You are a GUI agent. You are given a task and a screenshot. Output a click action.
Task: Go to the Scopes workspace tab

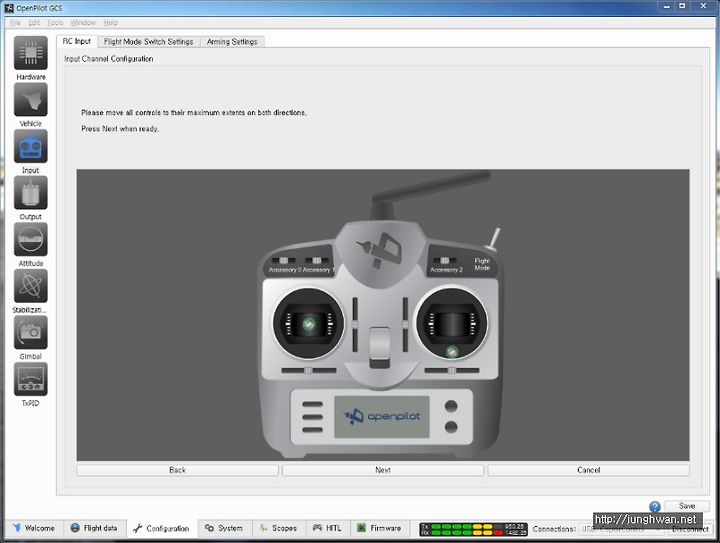278,528
